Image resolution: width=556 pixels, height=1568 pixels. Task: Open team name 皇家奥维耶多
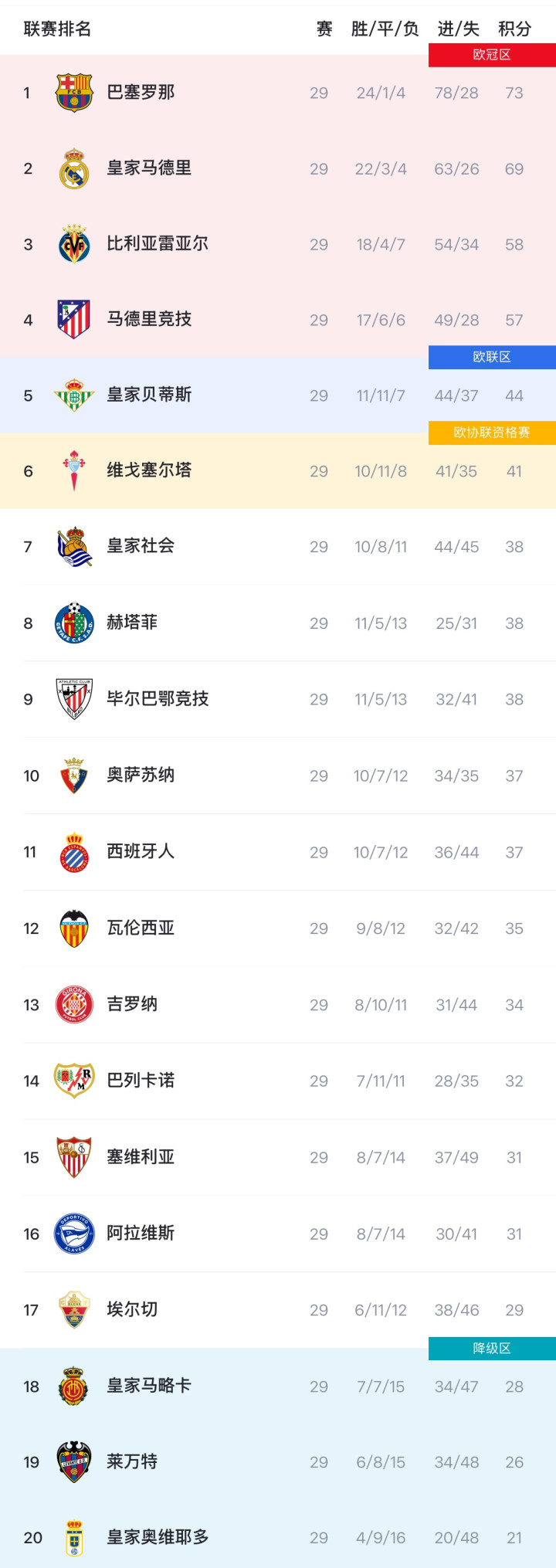[158, 1537]
